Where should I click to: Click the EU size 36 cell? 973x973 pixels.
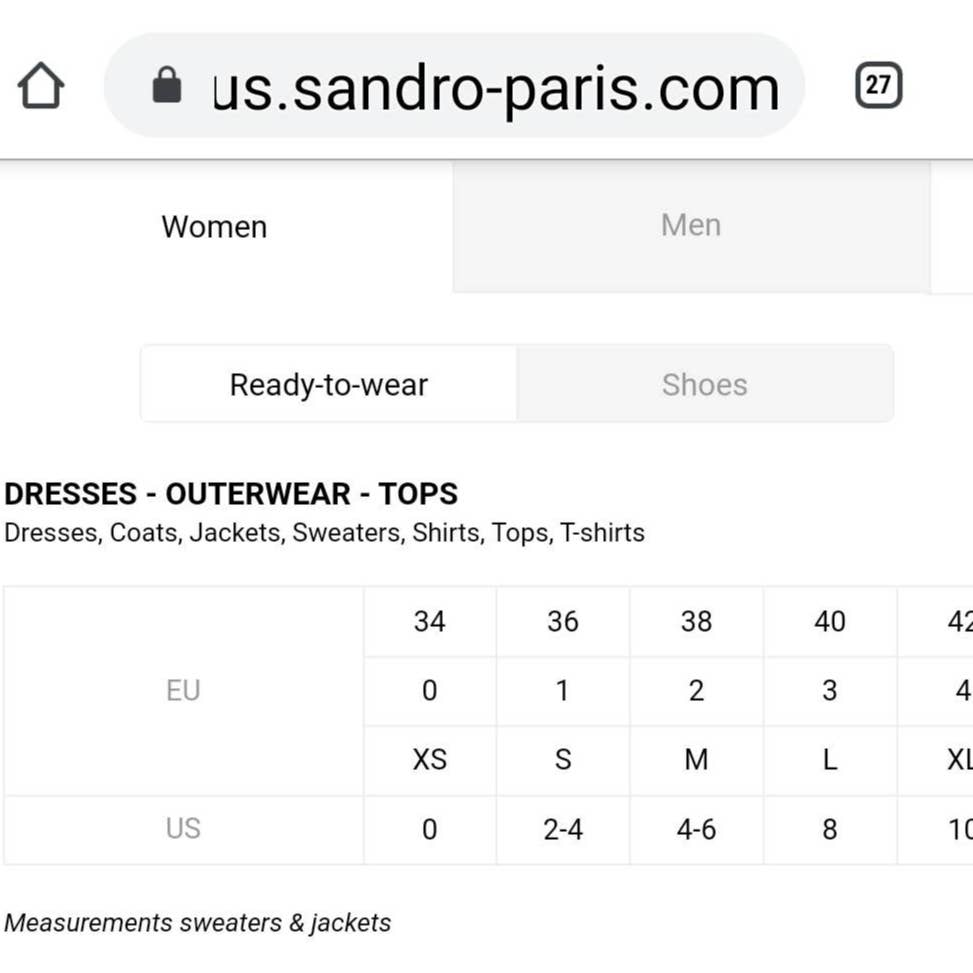pos(563,621)
